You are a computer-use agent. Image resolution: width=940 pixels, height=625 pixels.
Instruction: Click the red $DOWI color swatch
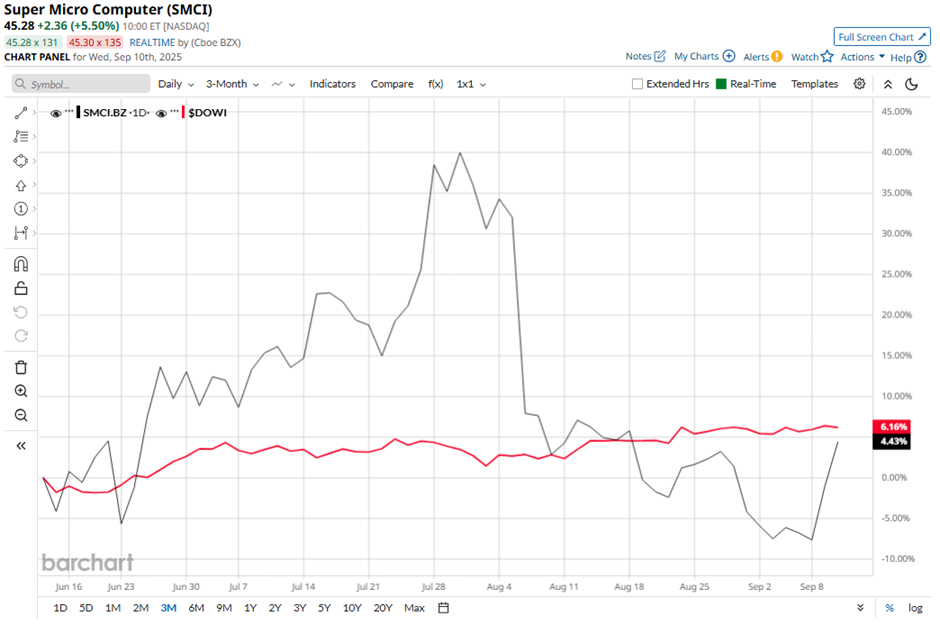183,112
